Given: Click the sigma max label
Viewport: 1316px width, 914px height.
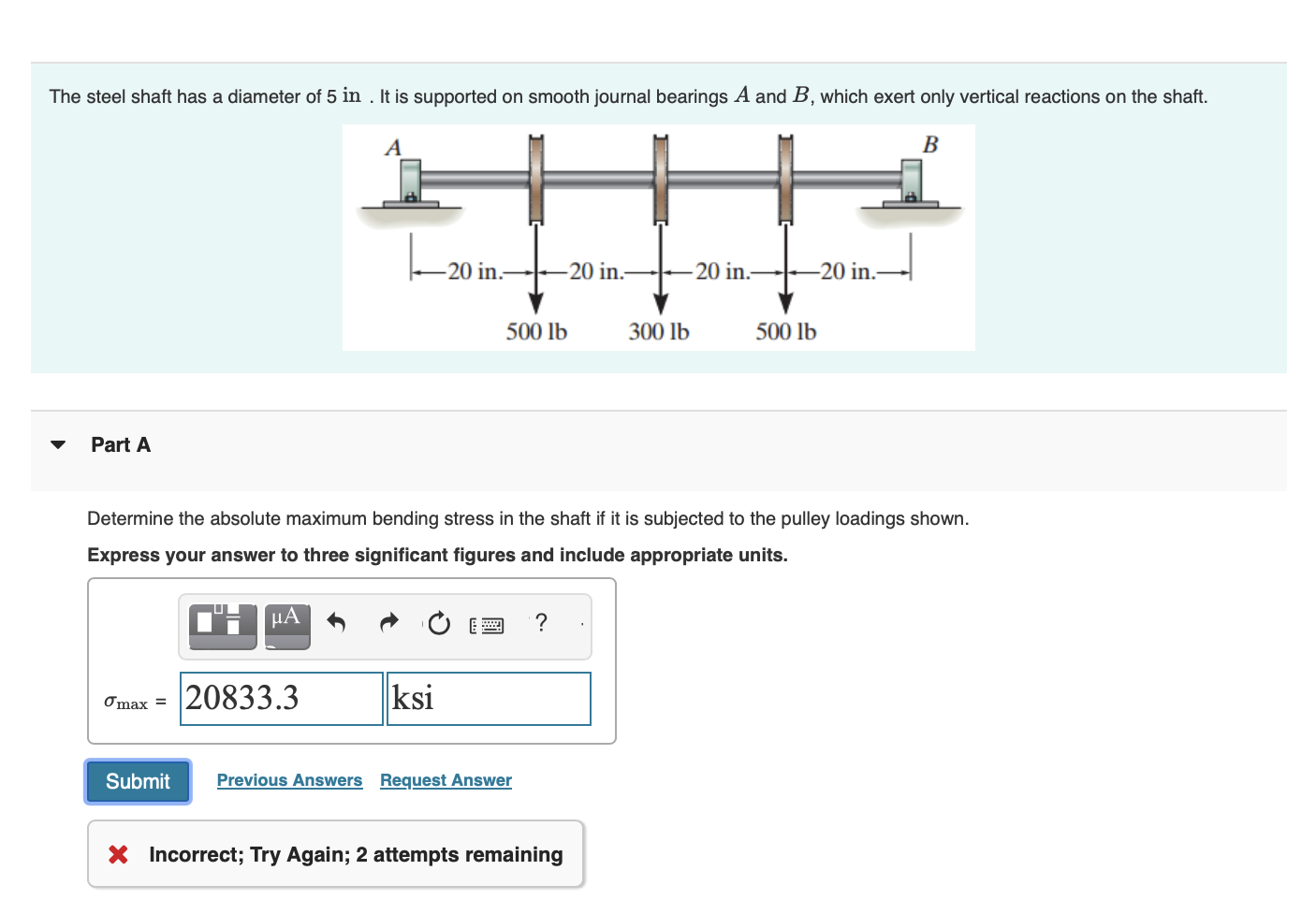Looking at the screenshot, I should tap(134, 702).
